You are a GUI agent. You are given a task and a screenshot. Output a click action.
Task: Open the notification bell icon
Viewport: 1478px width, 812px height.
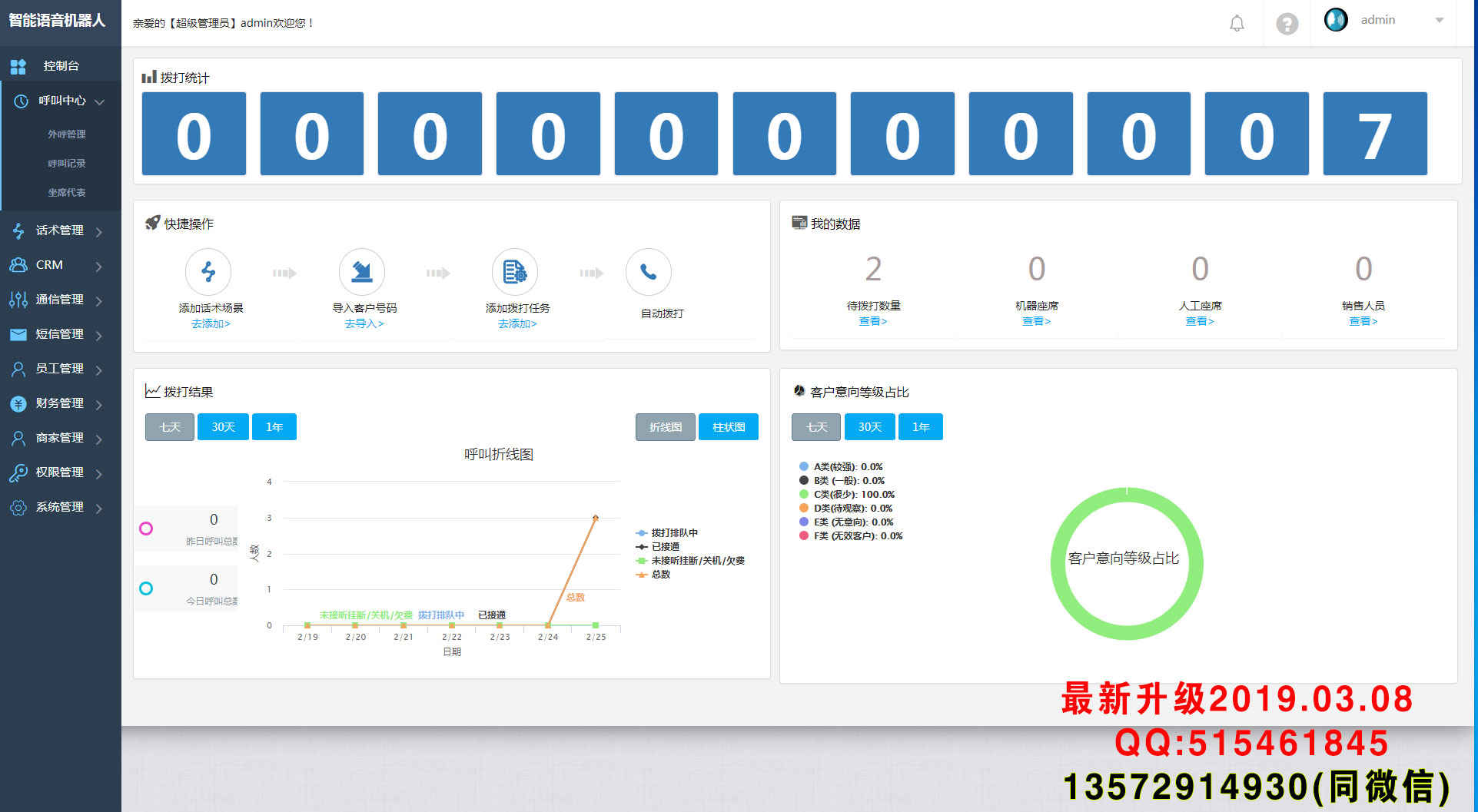1237,23
